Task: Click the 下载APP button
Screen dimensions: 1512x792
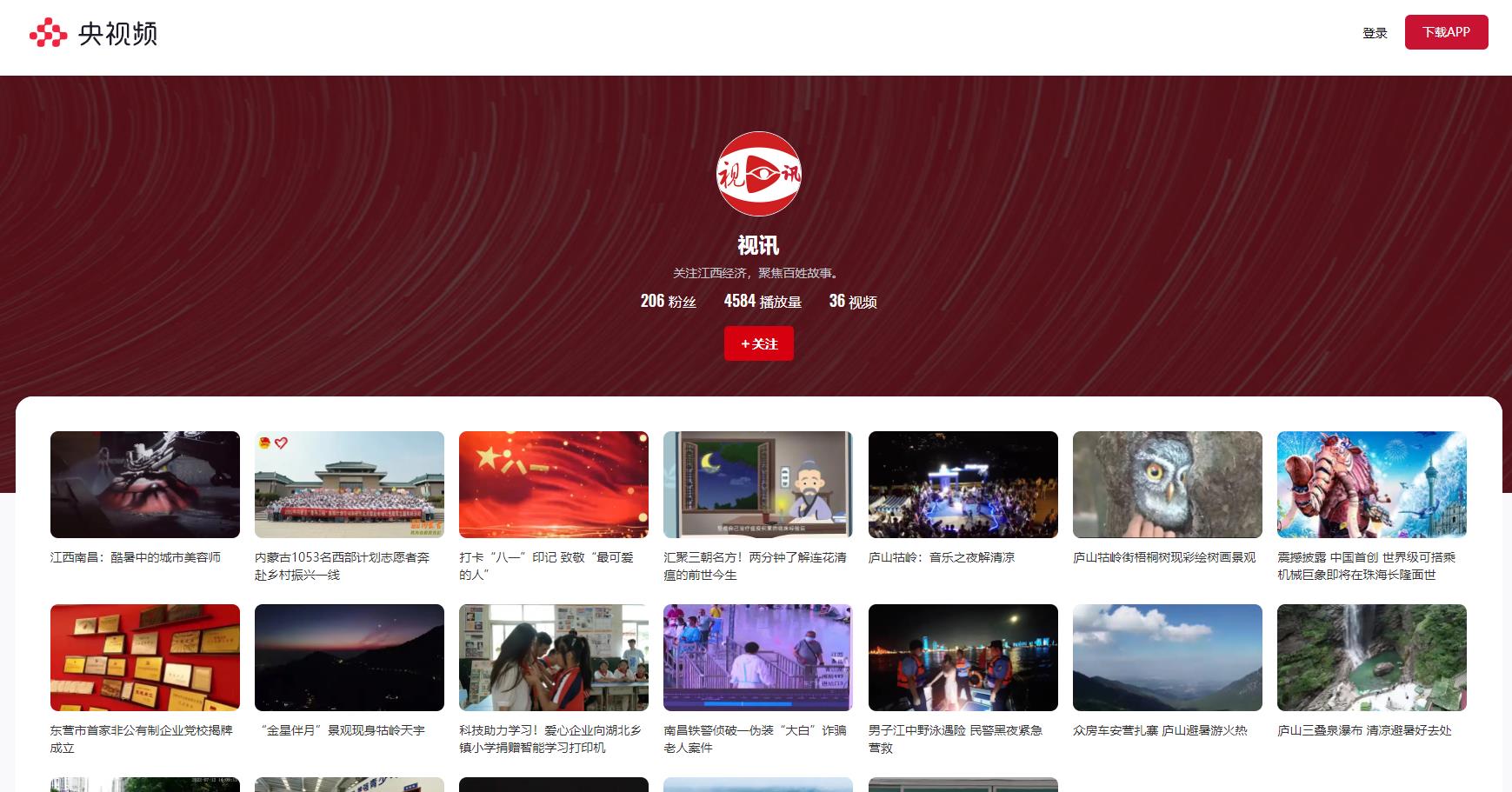Action: pos(1446,32)
